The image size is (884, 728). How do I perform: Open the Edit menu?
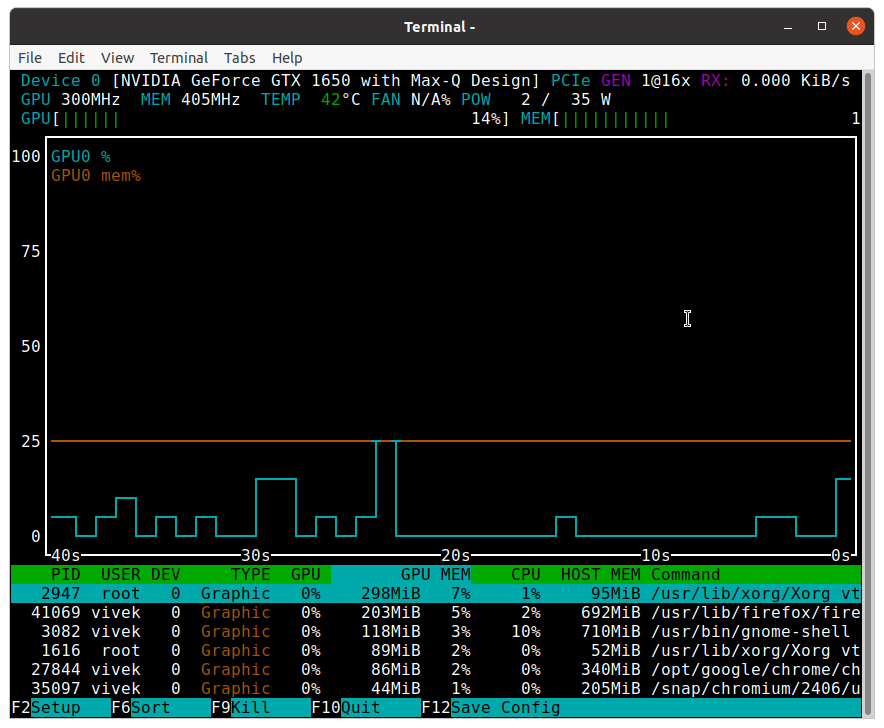pyautogui.click(x=70, y=57)
